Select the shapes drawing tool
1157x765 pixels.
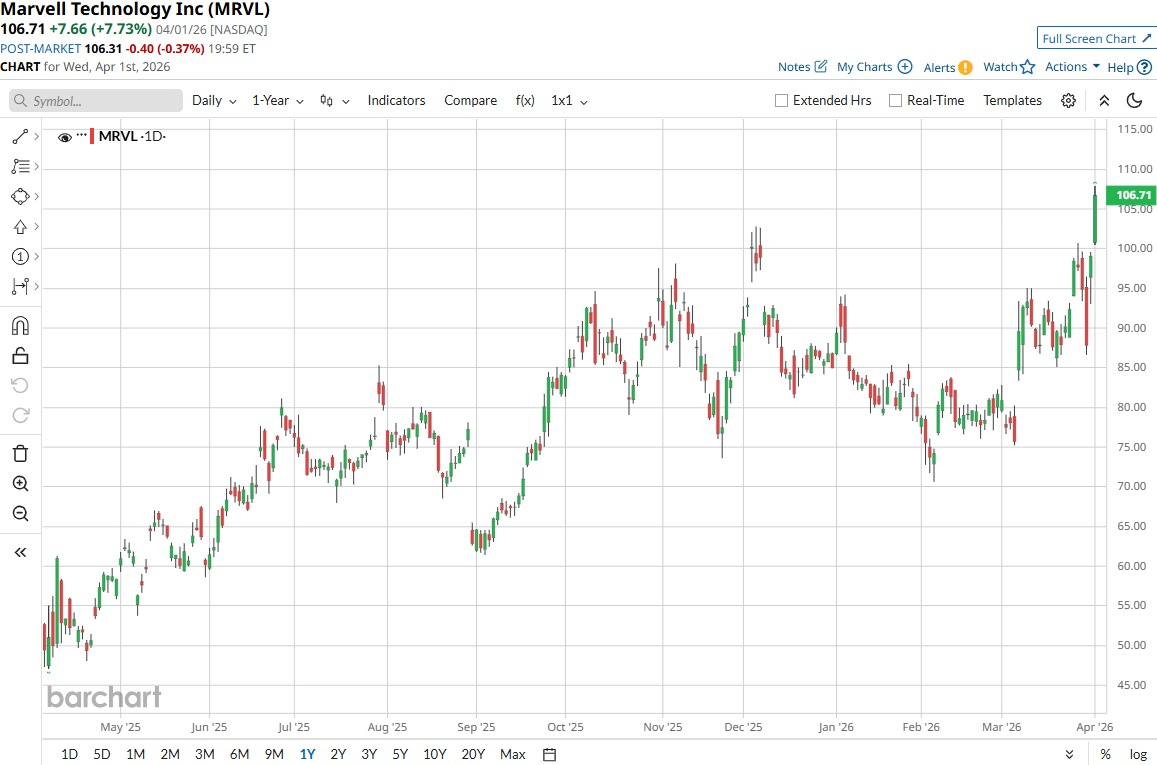pos(20,197)
